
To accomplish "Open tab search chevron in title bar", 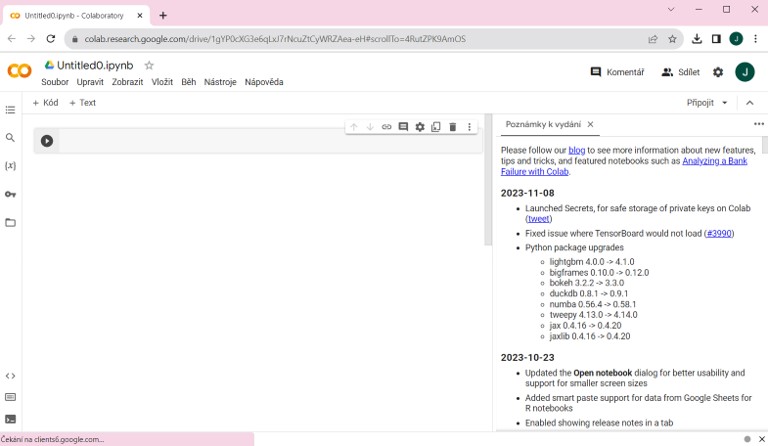I will 671,9.
